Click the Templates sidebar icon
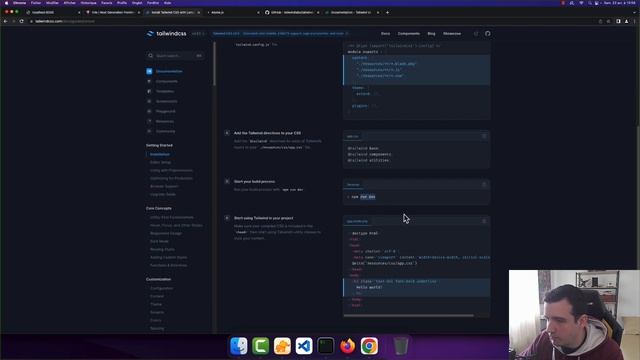This screenshot has height=360, width=640. [x=149, y=91]
